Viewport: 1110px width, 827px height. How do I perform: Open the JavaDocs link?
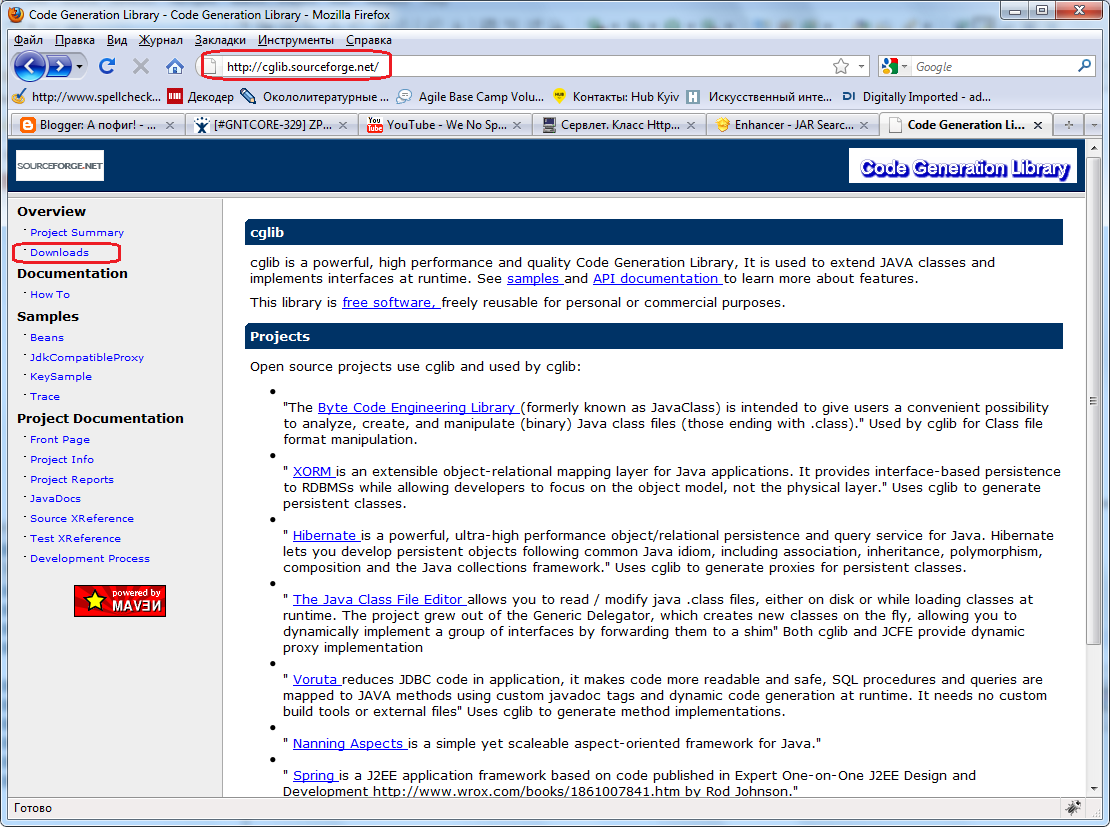point(55,498)
